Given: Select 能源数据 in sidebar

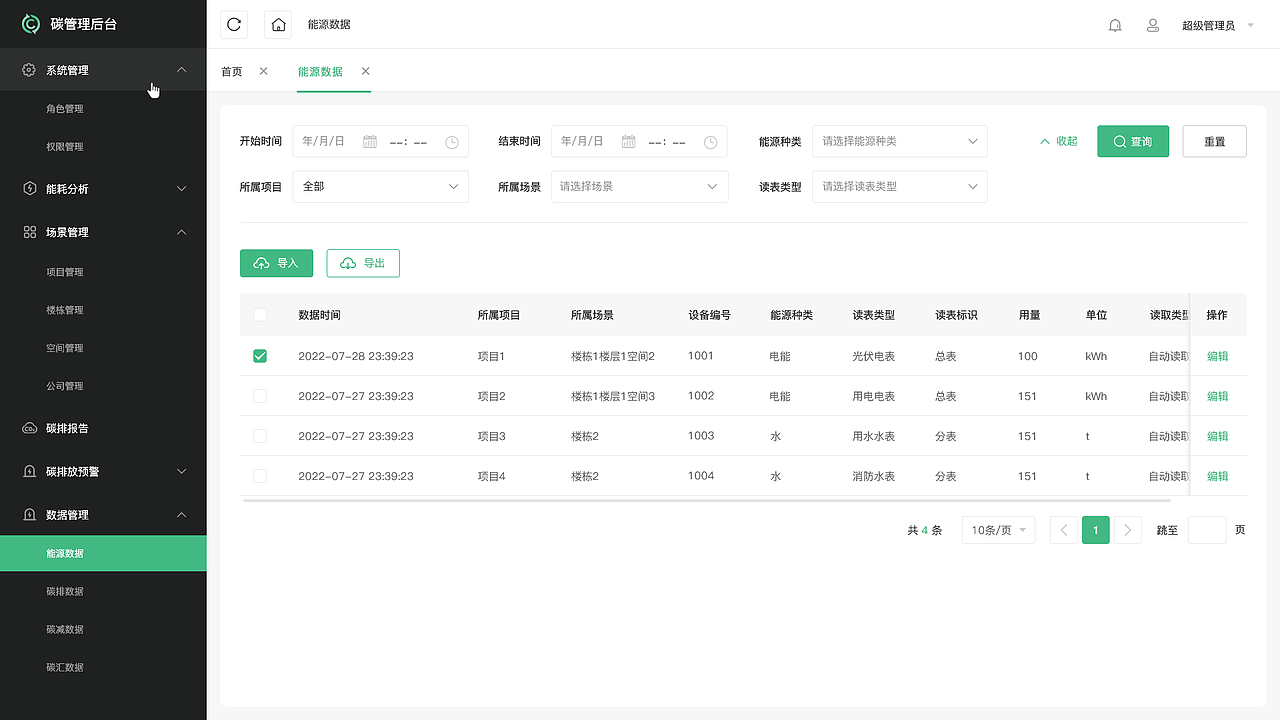Looking at the screenshot, I should coord(103,553).
